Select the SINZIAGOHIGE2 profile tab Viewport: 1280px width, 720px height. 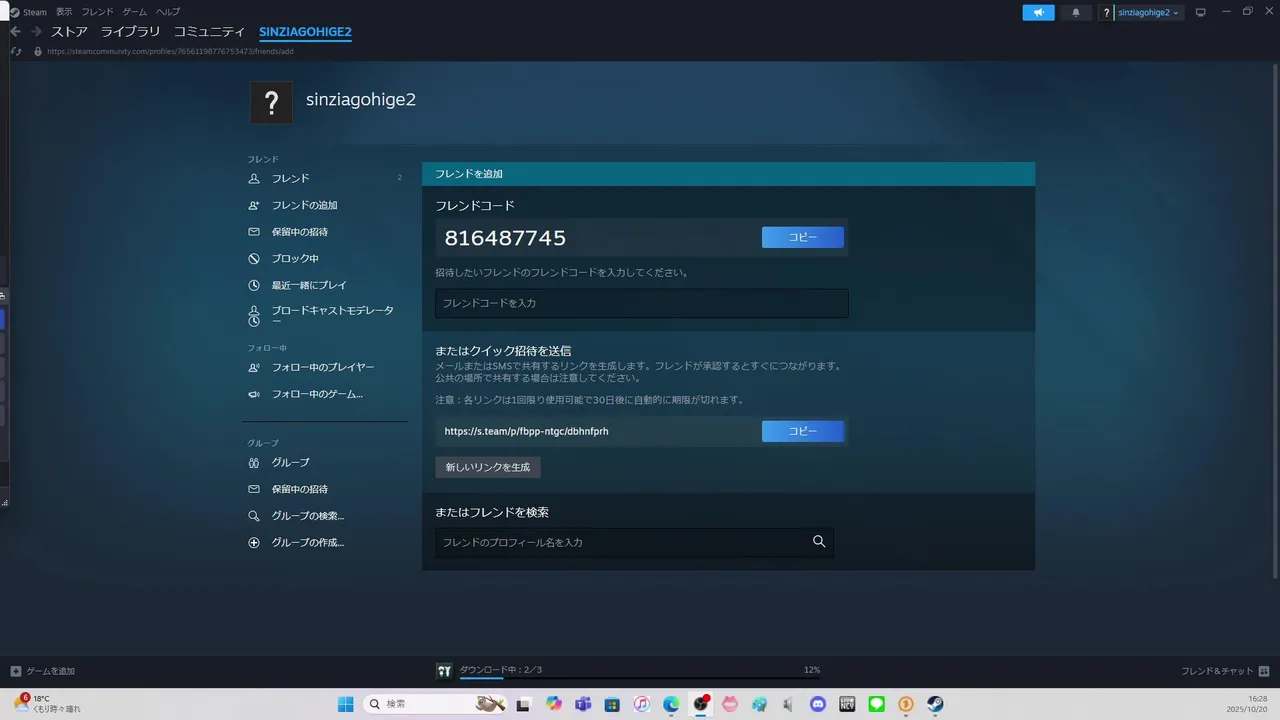(x=305, y=32)
